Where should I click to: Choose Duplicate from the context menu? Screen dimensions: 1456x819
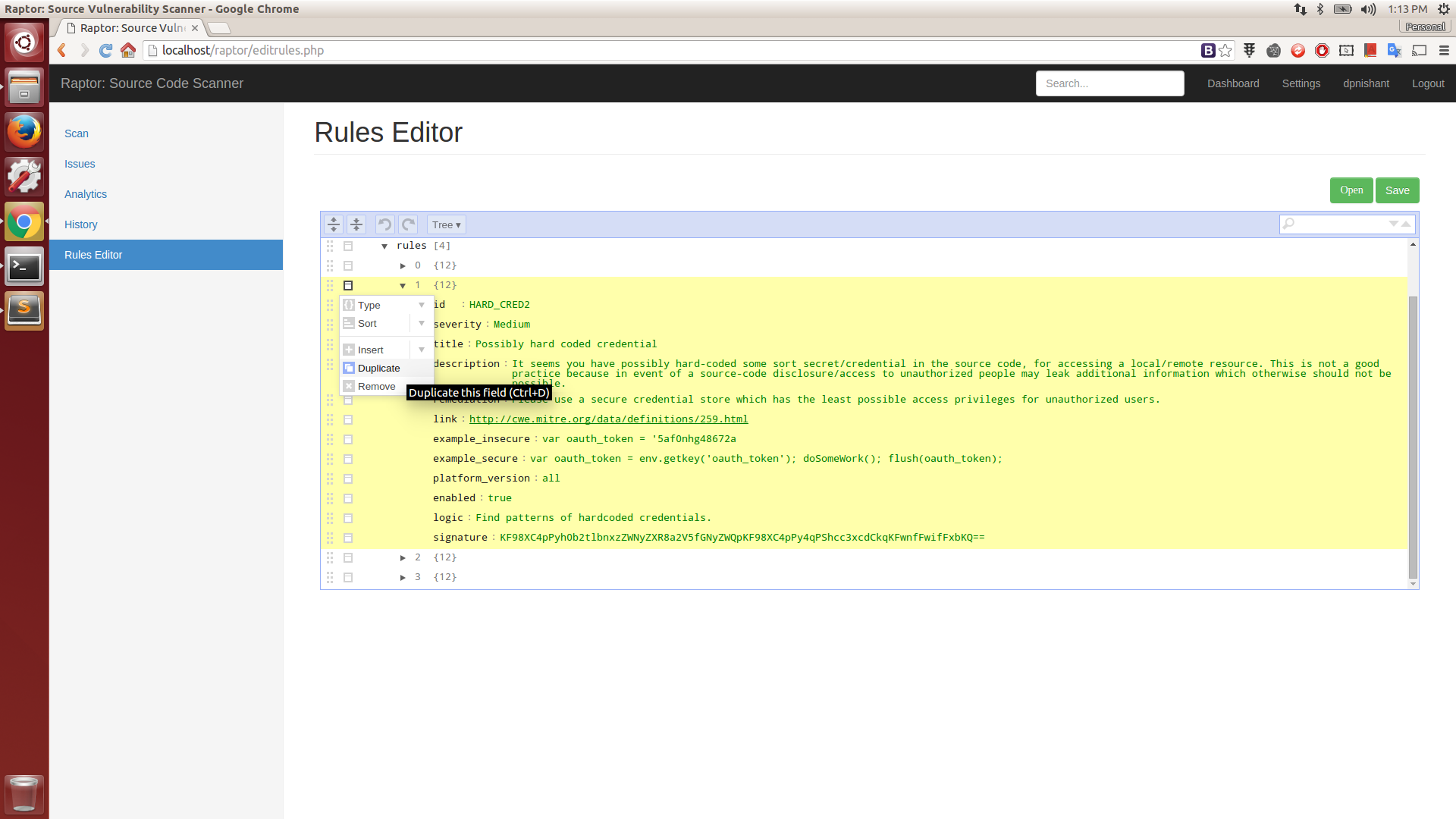click(x=379, y=368)
